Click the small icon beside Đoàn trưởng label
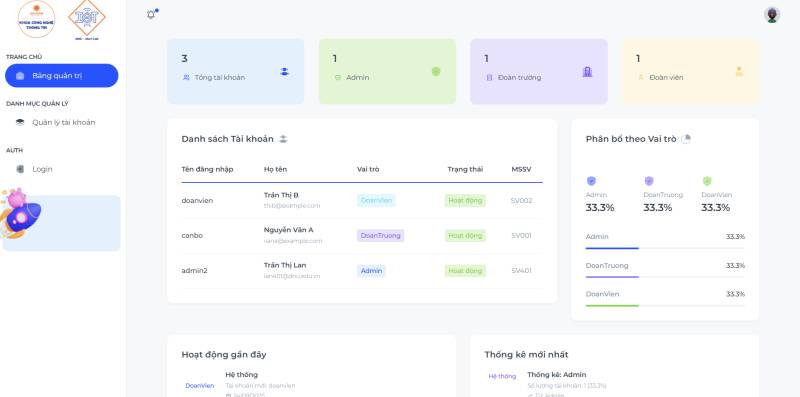The height and width of the screenshot is (397, 800). point(489,78)
